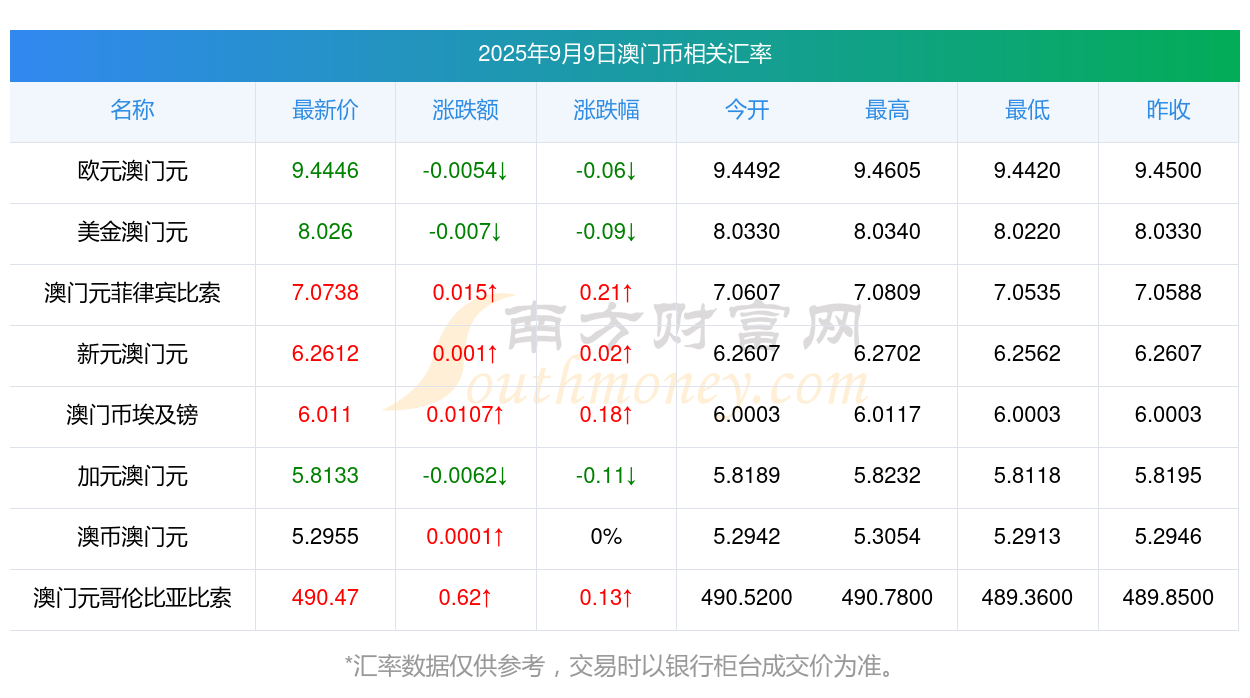
Task: Click the 美金澳门元 row name
Action: click(x=132, y=232)
